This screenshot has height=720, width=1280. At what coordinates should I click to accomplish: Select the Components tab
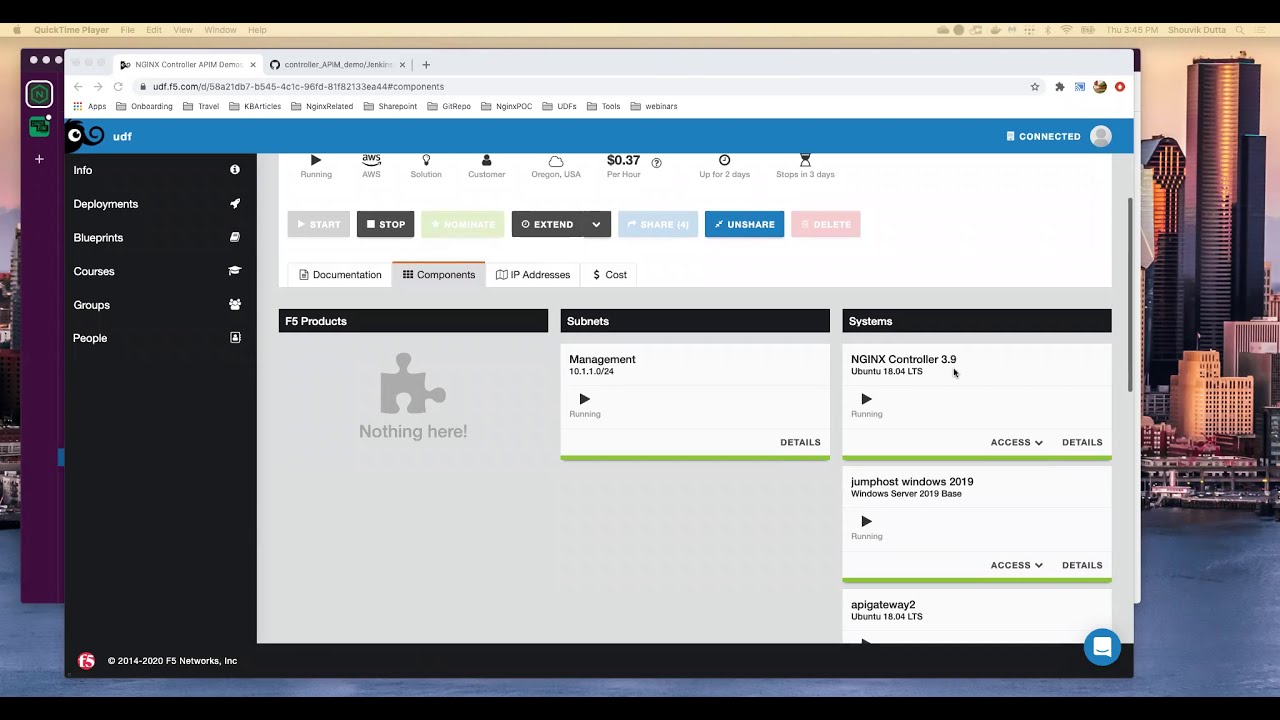439,275
